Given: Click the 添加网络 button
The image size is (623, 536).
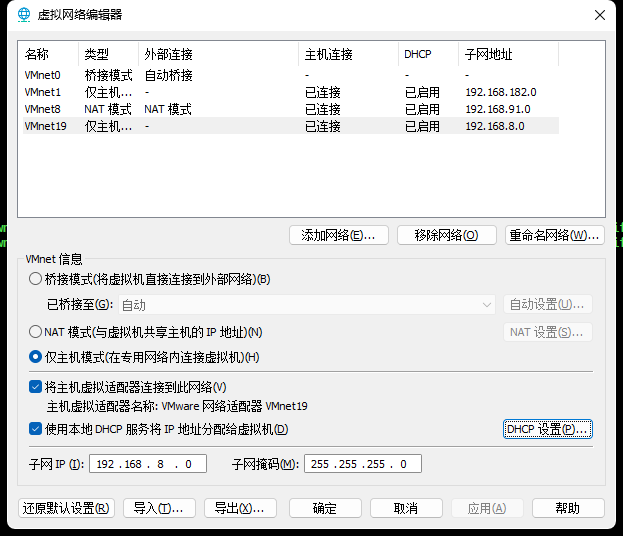Looking at the screenshot, I should pos(339,235).
